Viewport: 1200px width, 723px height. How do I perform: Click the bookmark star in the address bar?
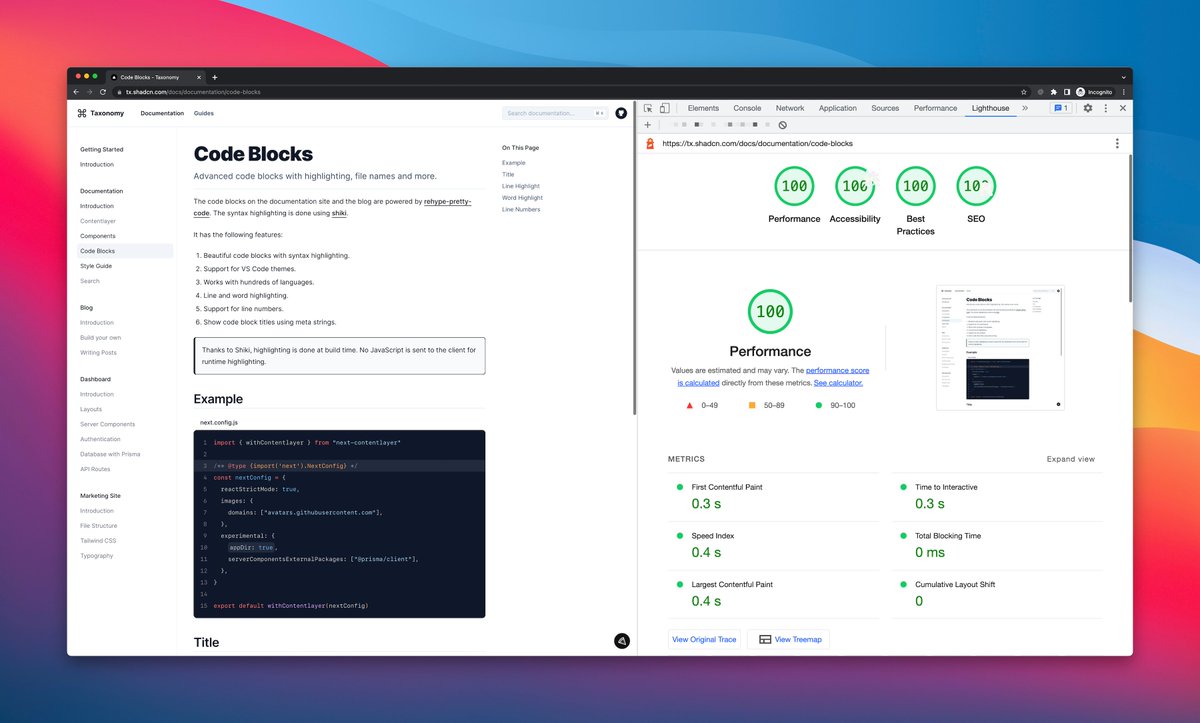coord(1024,92)
